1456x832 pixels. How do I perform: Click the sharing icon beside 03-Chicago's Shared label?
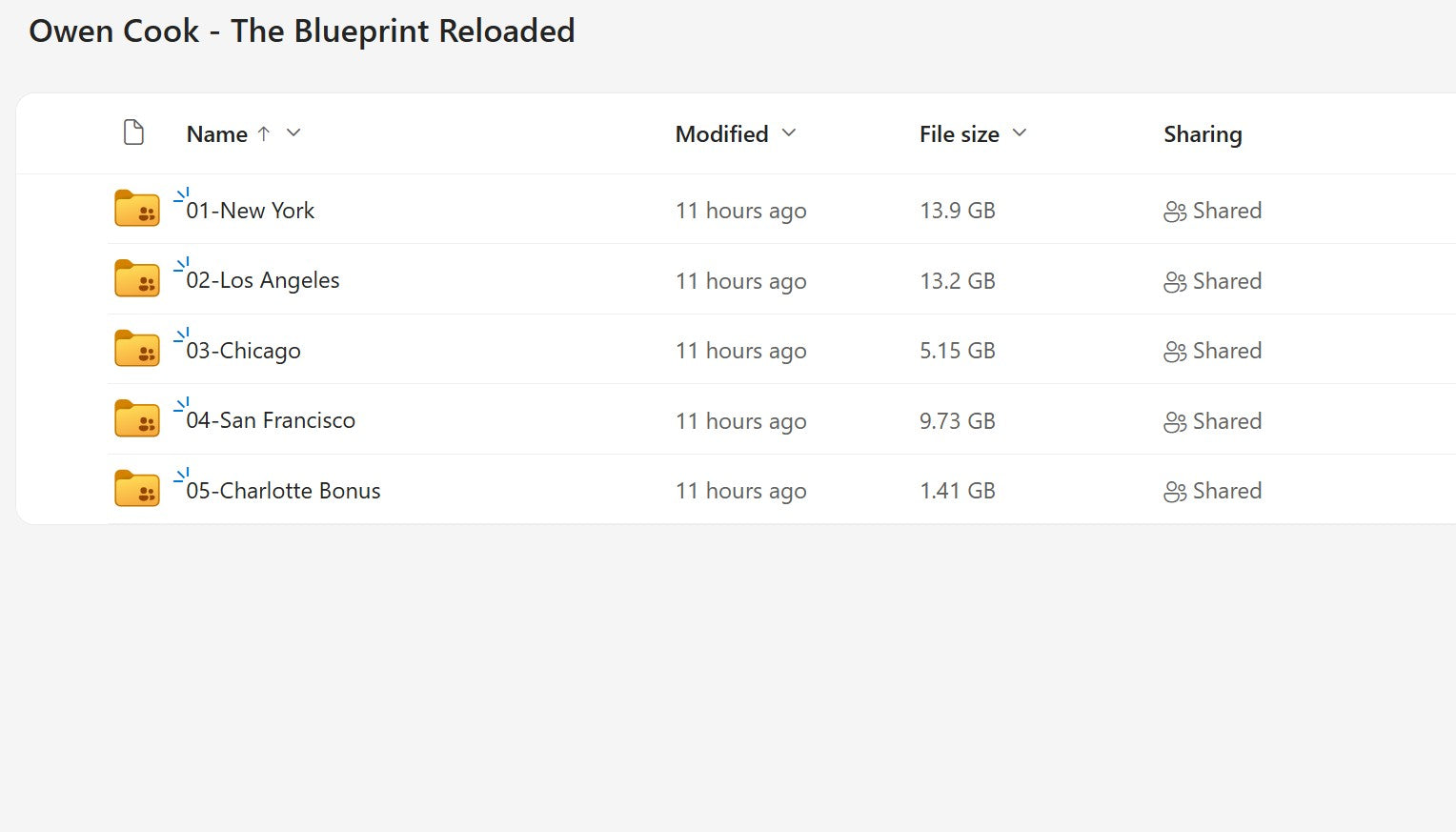pyautogui.click(x=1174, y=352)
